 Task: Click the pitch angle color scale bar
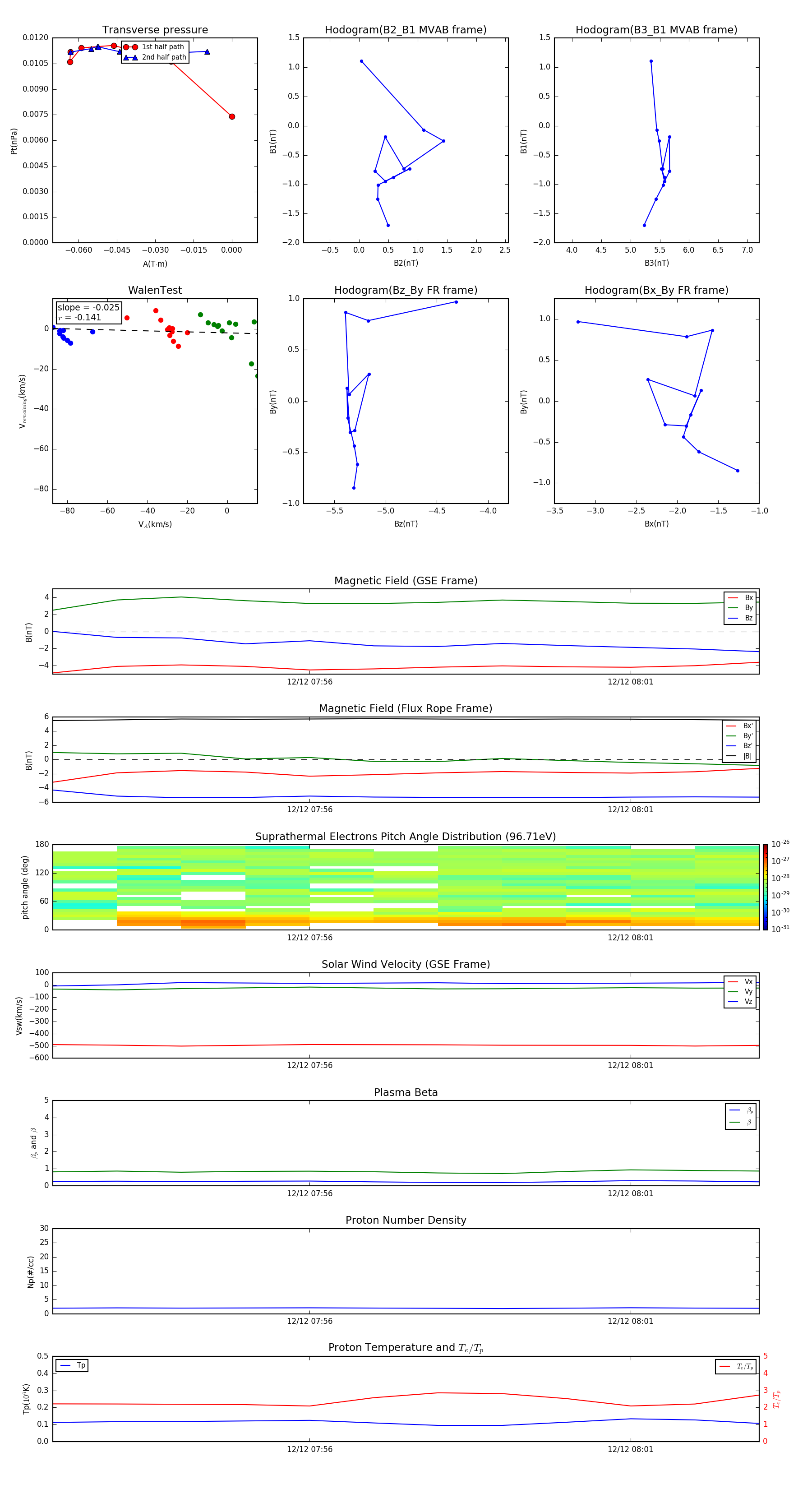pyautogui.click(x=765, y=887)
